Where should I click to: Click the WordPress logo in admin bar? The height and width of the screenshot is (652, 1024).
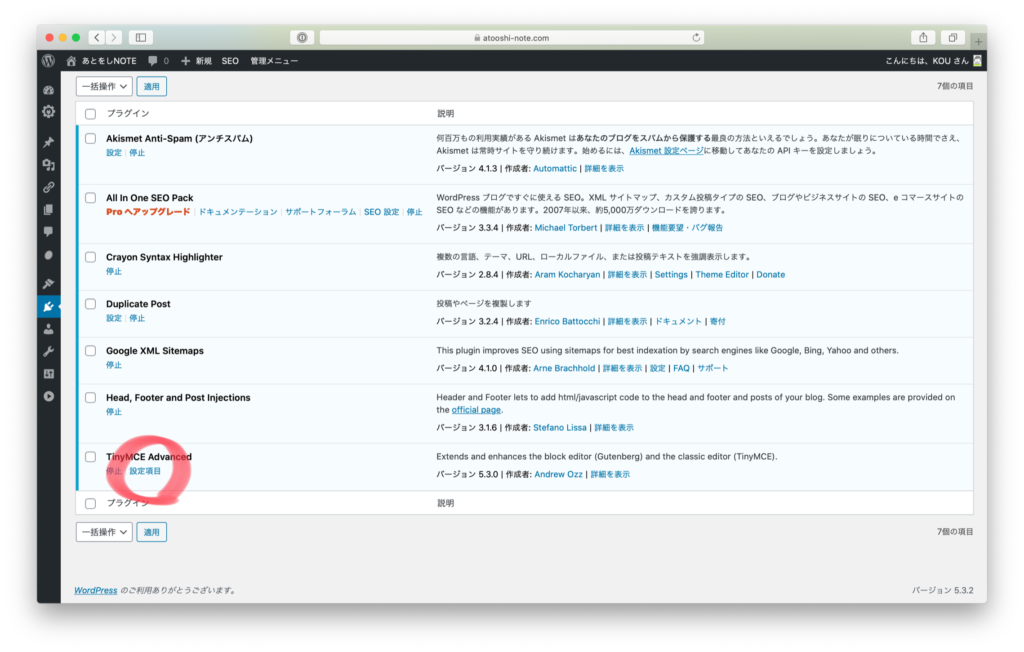(48, 60)
